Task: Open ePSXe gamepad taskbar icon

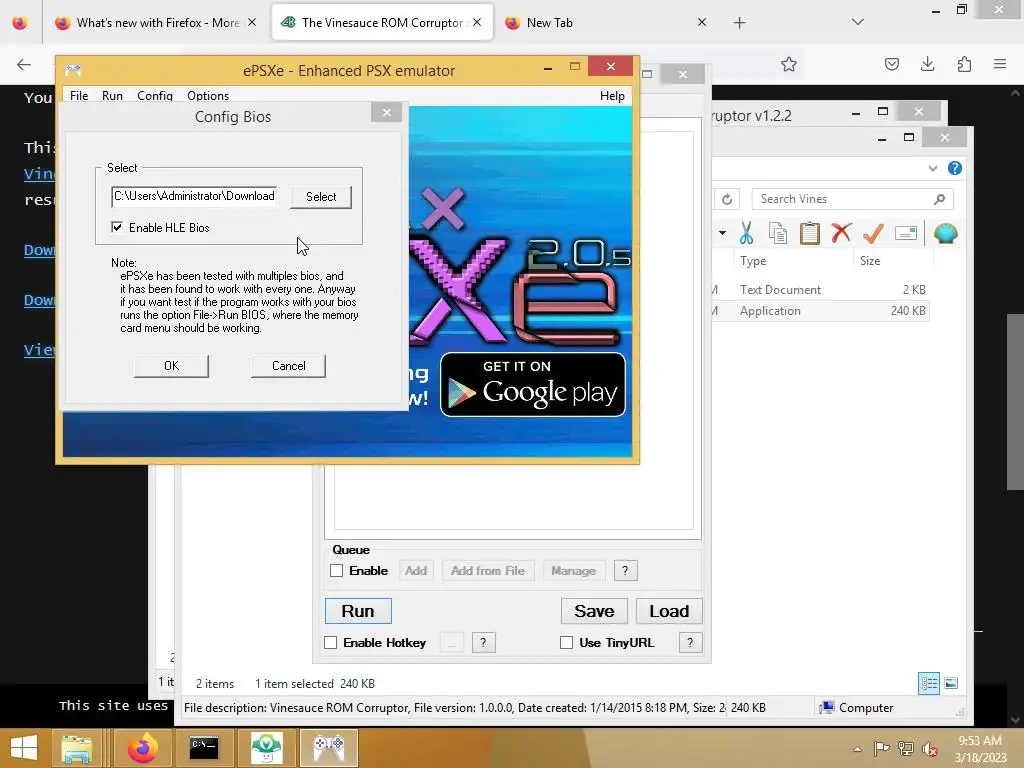Action: click(x=328, y=748)
